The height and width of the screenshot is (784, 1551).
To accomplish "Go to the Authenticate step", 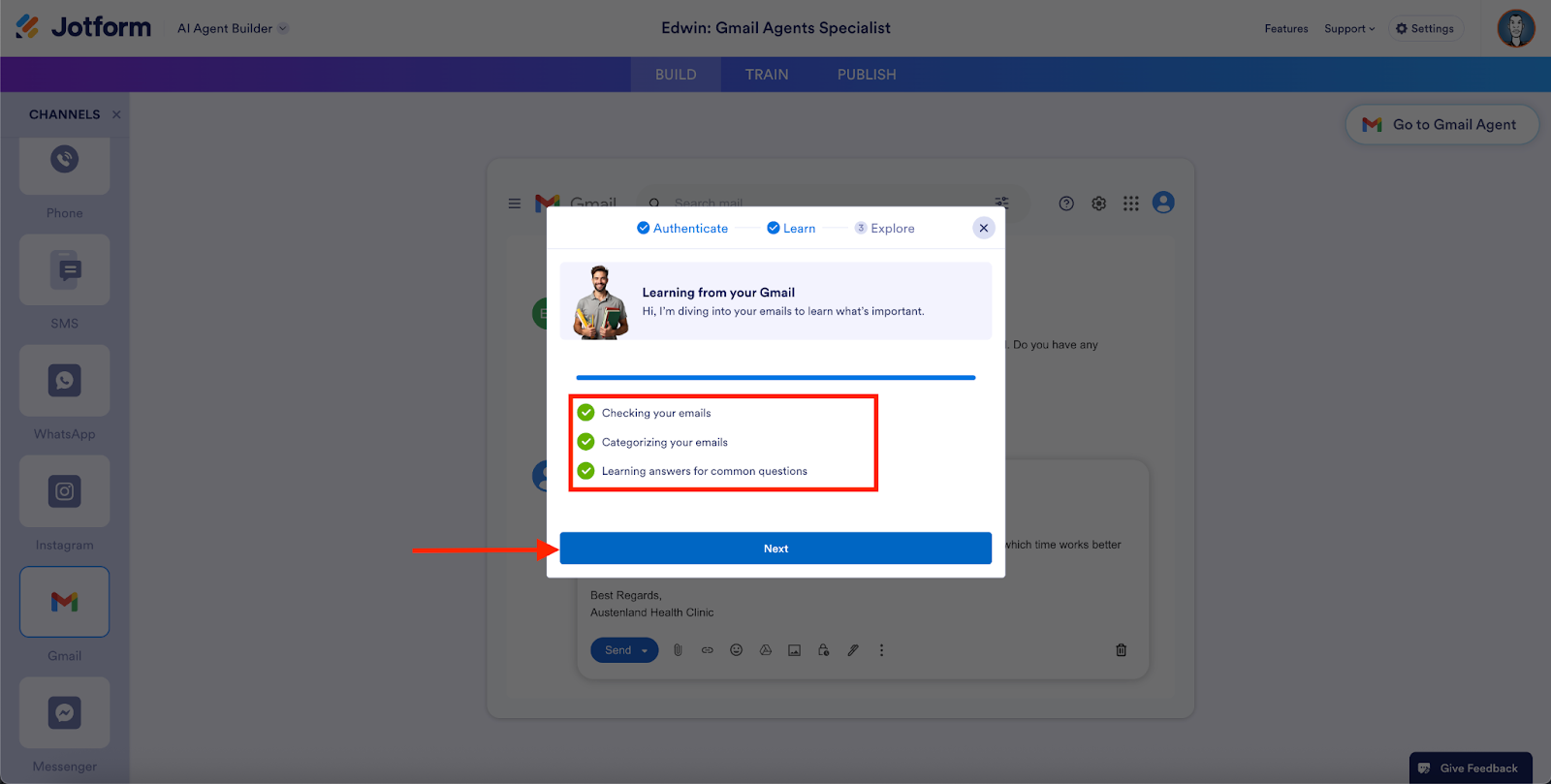I will point(682,229).
